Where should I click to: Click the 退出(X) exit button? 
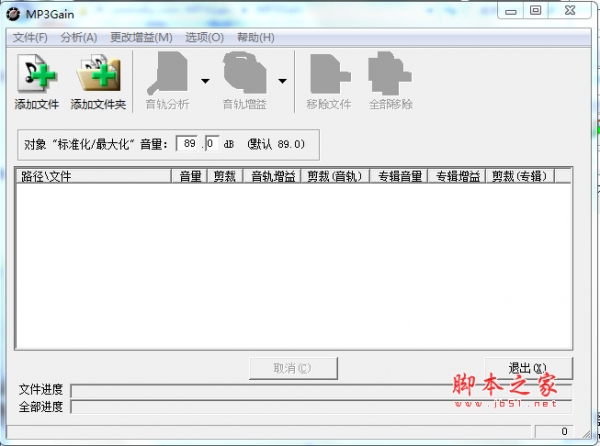tap(528, 368)
